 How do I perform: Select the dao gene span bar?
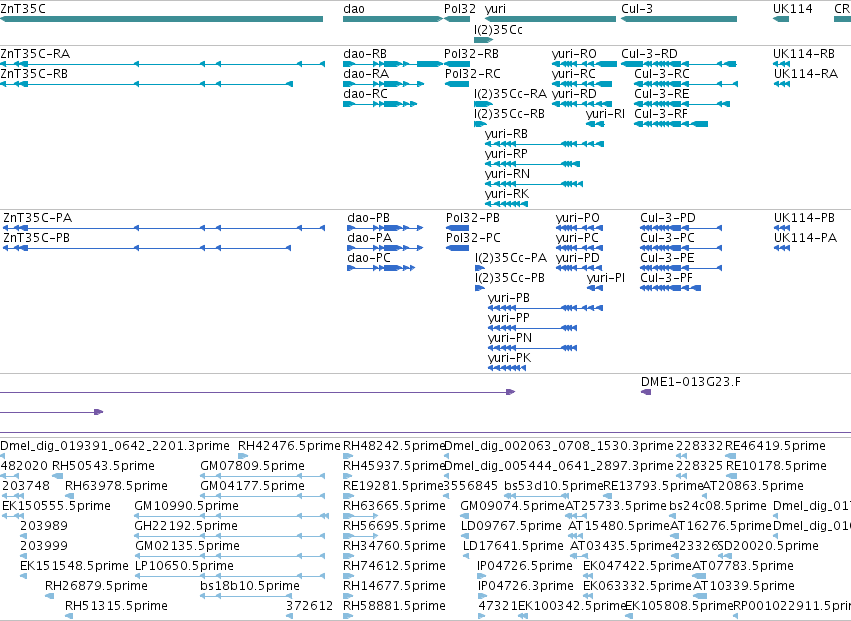[393, 19]
